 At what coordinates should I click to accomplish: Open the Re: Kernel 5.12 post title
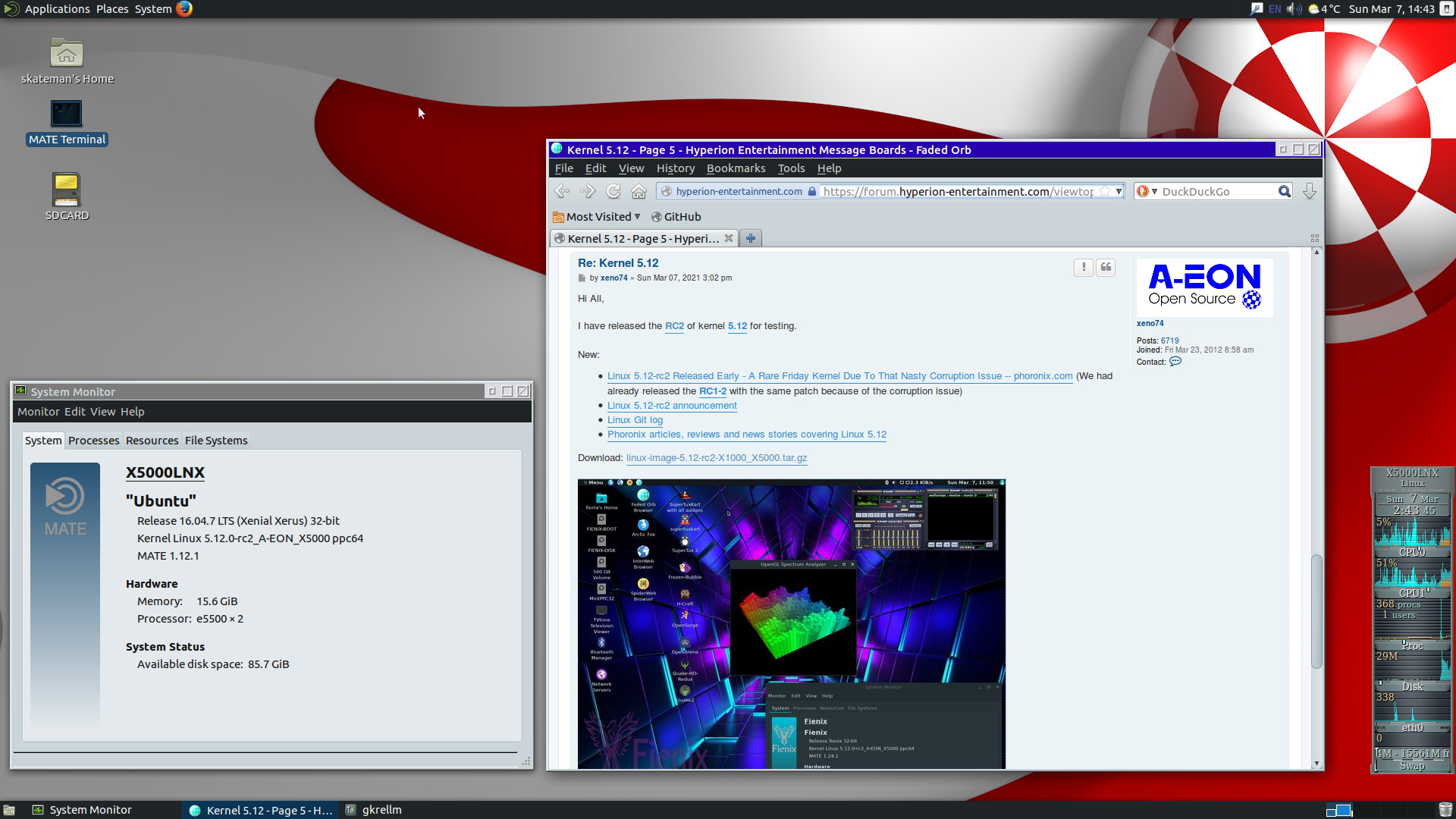pyautogui.click(x=618, y=263)
